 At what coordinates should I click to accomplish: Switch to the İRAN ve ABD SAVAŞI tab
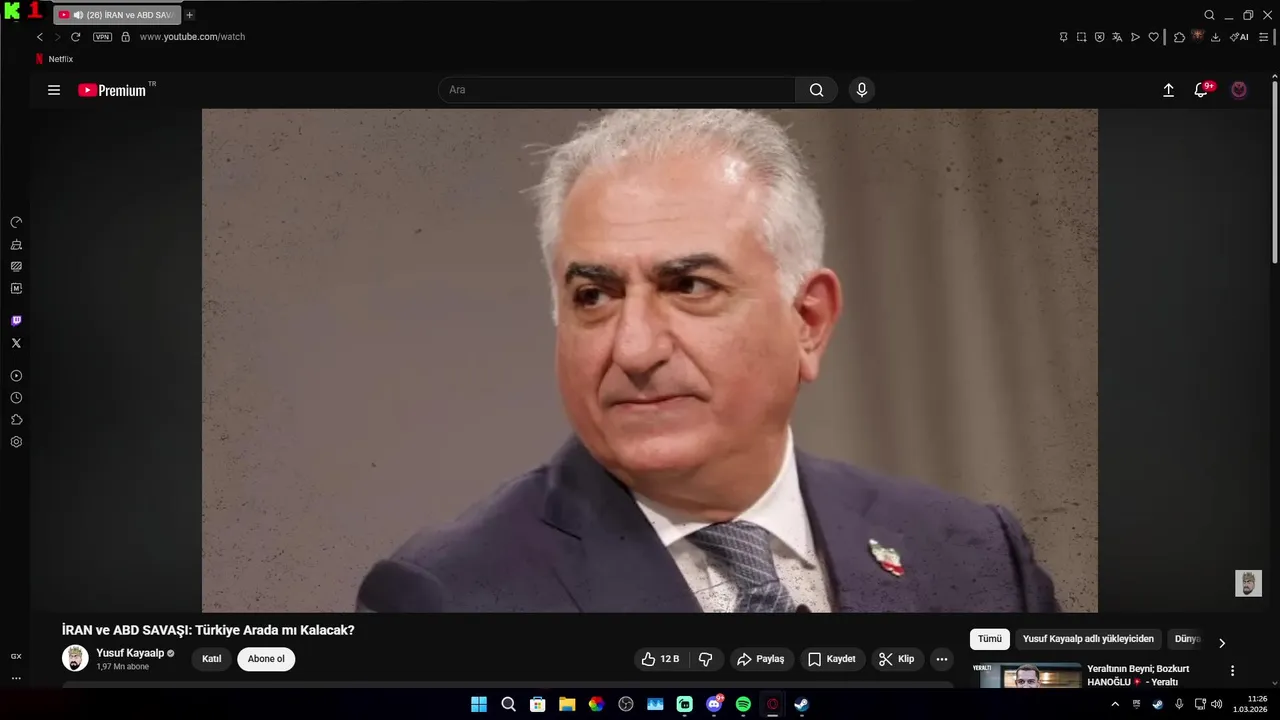(x=118, y=15)
